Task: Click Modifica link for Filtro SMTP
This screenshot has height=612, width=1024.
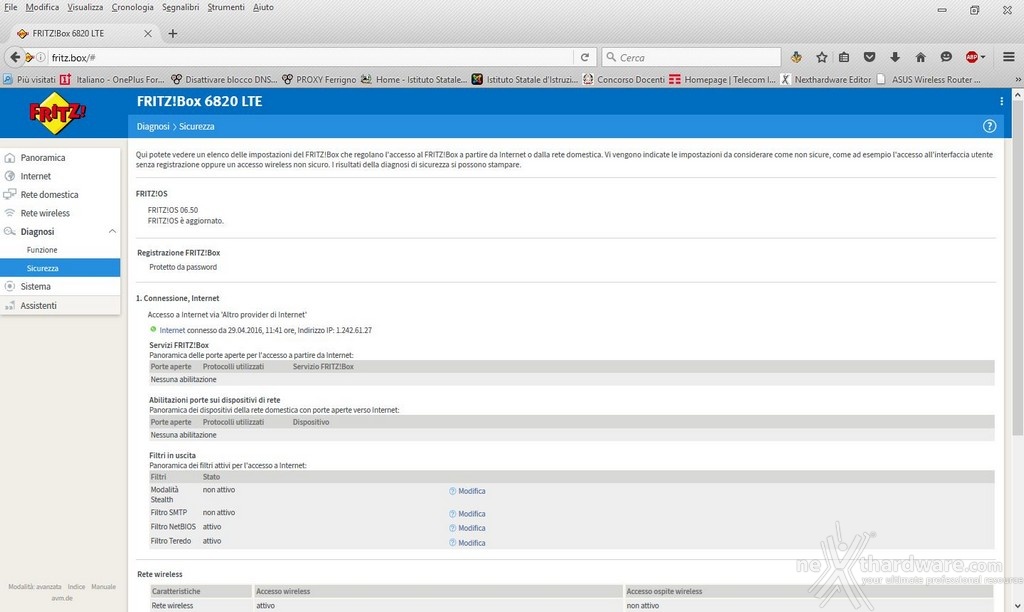Action: point(472,513)
